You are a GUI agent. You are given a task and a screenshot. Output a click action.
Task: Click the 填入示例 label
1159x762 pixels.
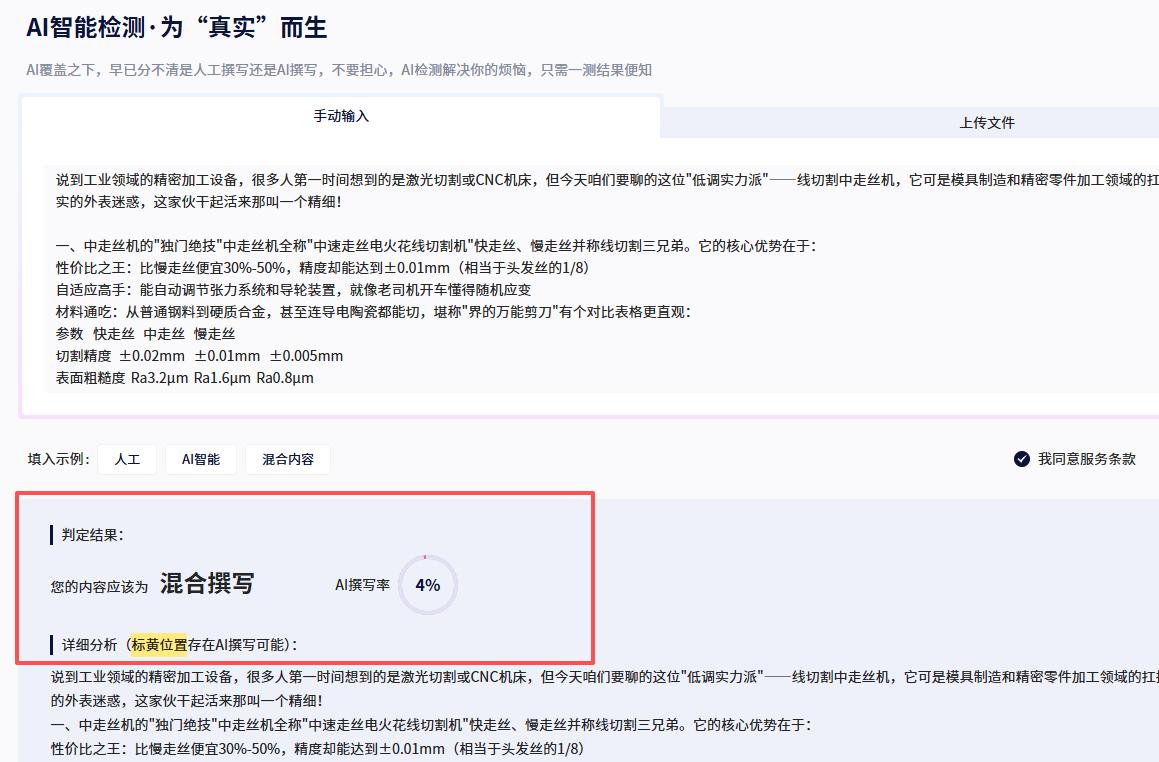pyautogui.click(x=59, y=459)
